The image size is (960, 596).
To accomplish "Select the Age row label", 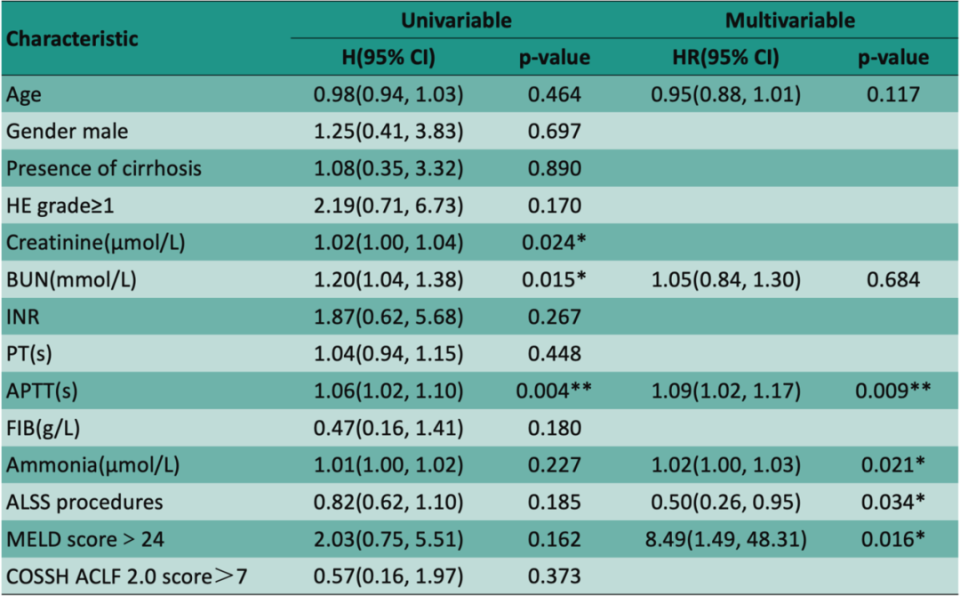I will click(x=24, y=95).
